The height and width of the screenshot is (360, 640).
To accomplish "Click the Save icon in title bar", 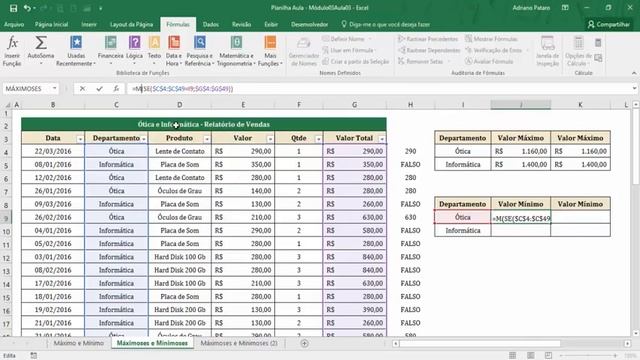I will 13,8.
